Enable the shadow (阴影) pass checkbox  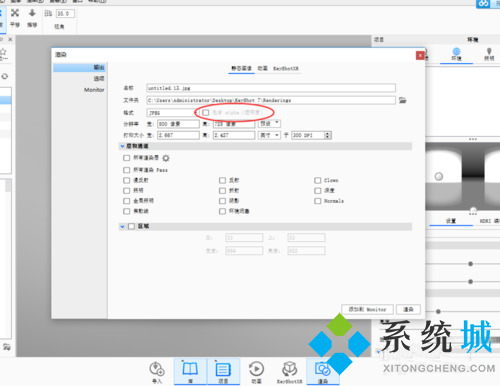(x=222, y=201)
